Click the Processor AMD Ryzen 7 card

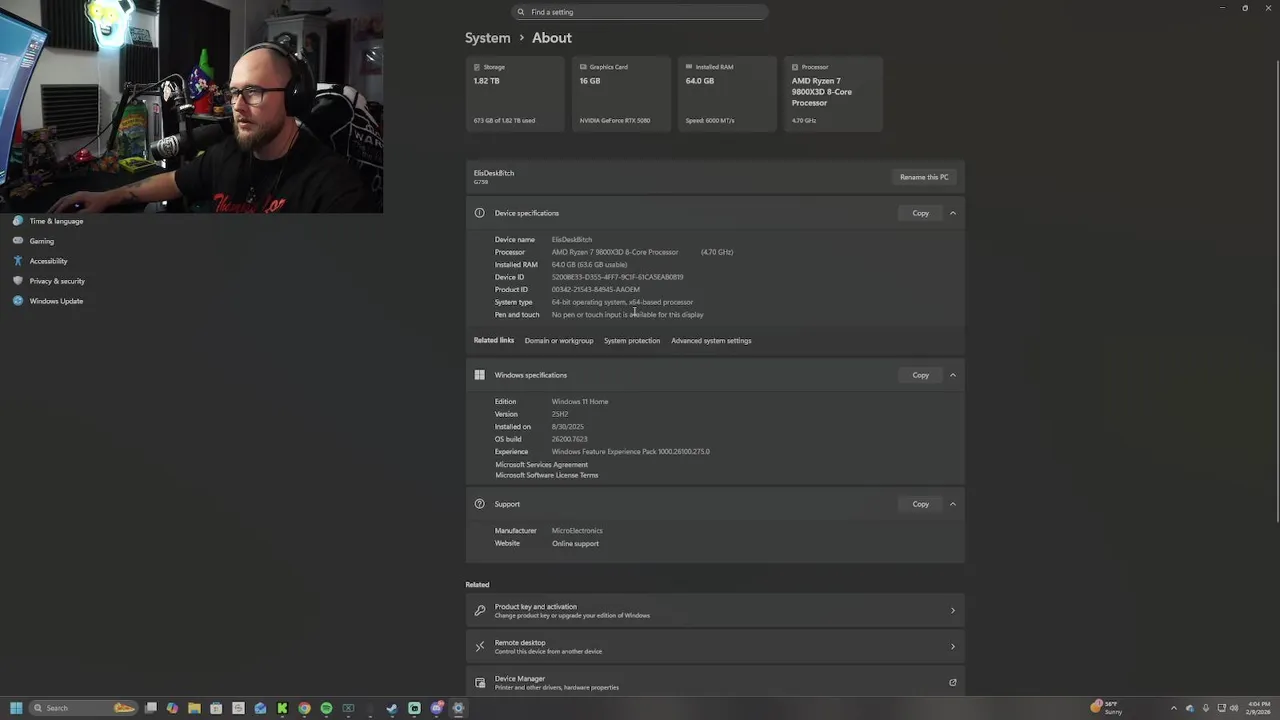(834, 94)
